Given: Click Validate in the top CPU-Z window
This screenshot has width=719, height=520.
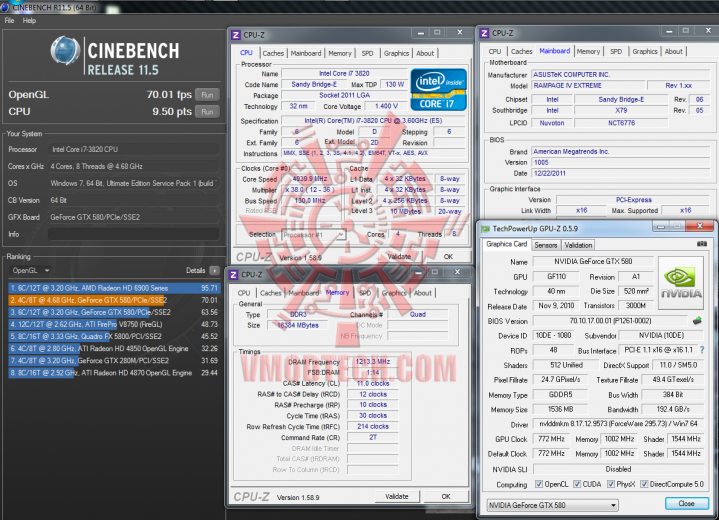Looking at the screenshot, I should click(399, 256).
